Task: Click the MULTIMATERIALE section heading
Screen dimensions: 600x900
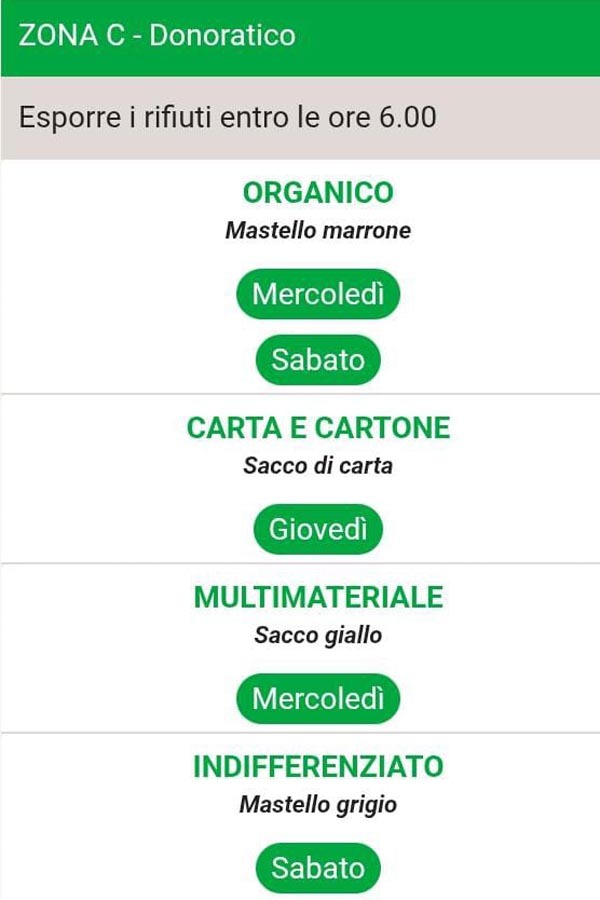Action: pyautogui.click(x=318, y=597)
